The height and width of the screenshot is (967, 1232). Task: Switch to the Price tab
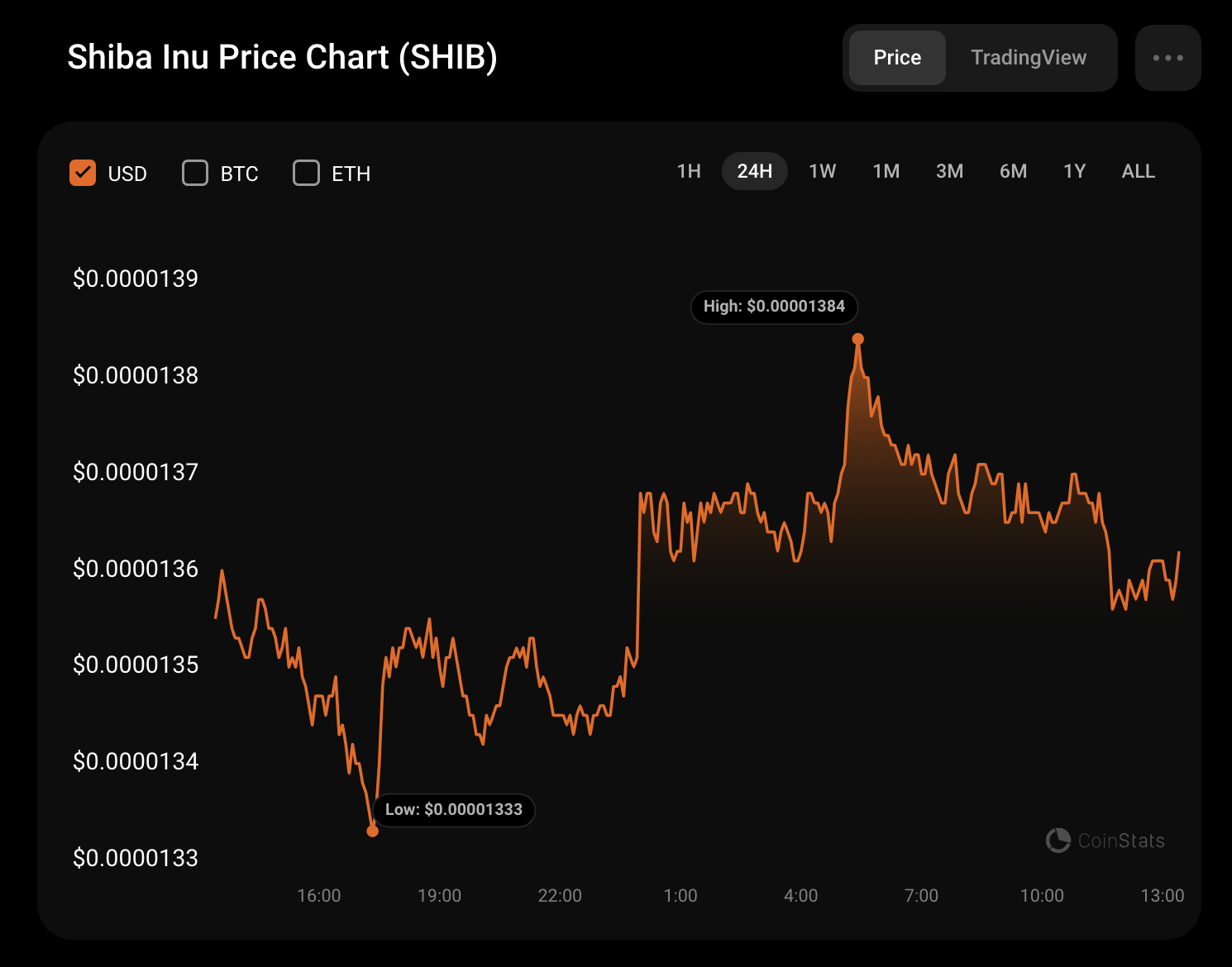pyautogui.click(x=897, y=58)
